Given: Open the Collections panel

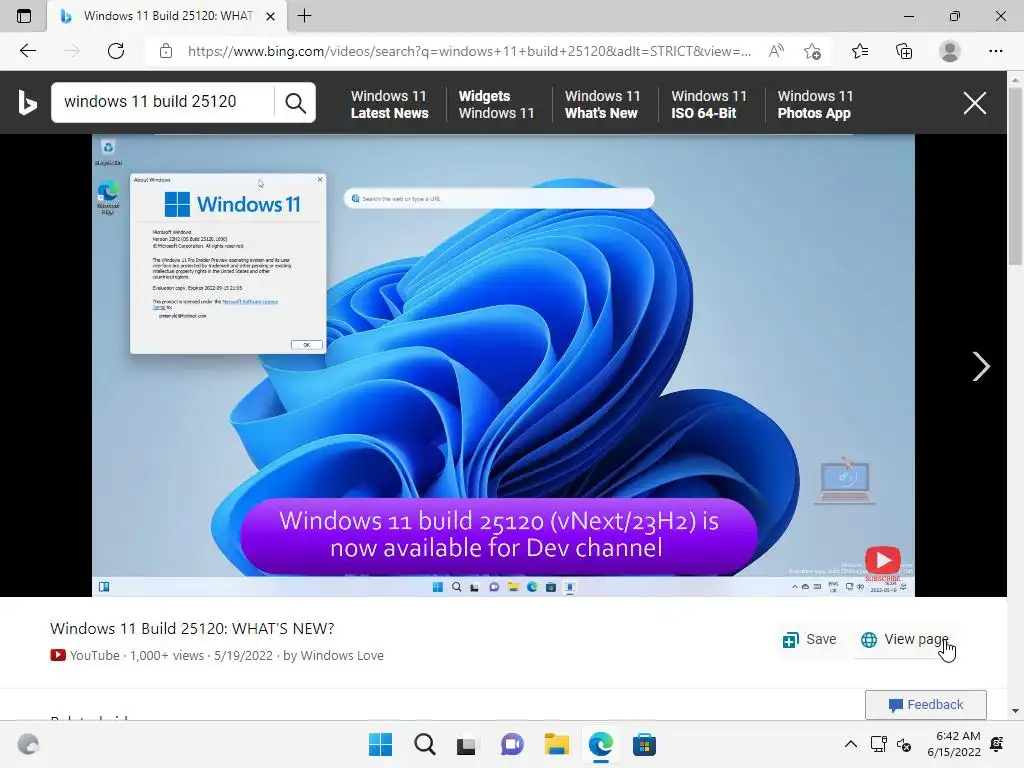Looking at the screenshot, I should (x=904, y=51).
